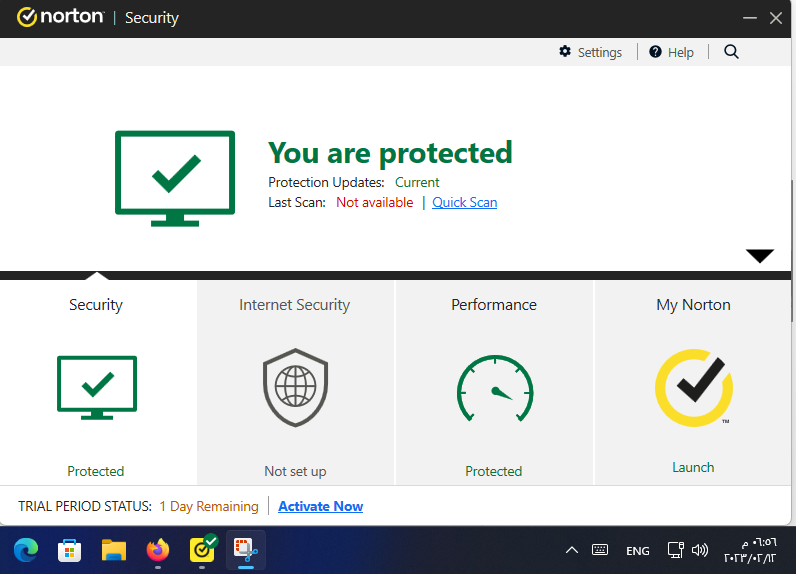Click the vertical scrollbar on right edge
The image size is (796, 574).
(793, 251)
